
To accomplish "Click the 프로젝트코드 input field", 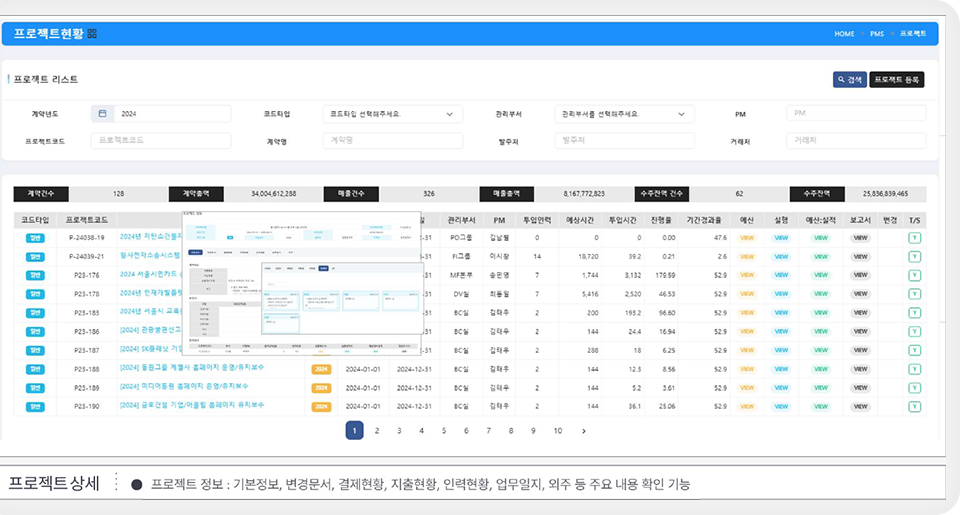I will (161, 140).
